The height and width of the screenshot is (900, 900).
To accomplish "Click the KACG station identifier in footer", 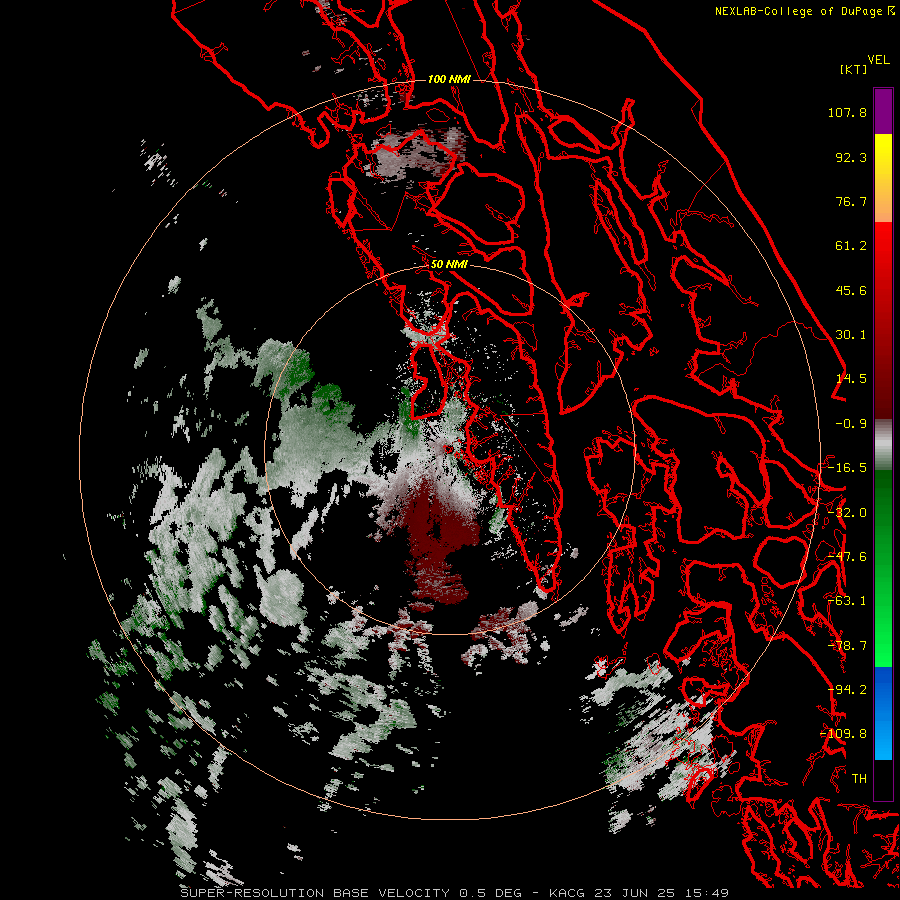I will pyautogui.click(x=567, y=893).
